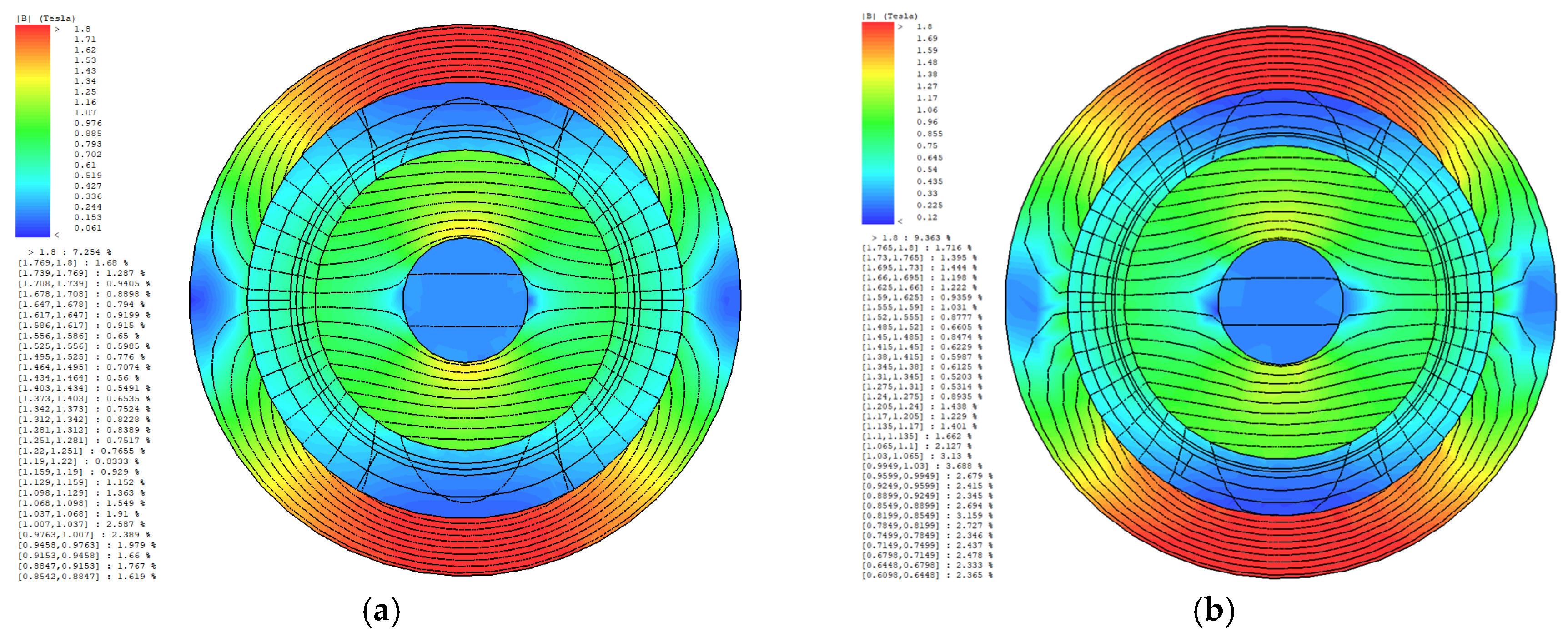The height and width of the screenshot is (632, 1568).
Task: Click the blue central shaft circle in plot (b)
Action: click(x=1280, y=302)
